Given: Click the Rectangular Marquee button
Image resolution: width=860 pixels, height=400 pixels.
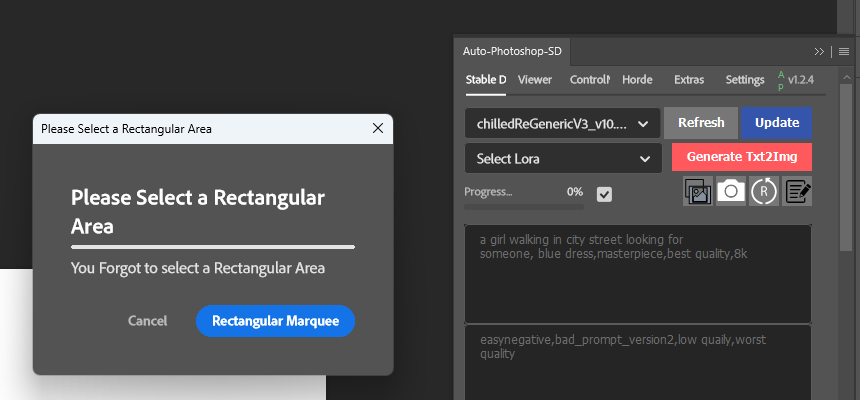Looking at the screenshot, I should coord(275,321).
